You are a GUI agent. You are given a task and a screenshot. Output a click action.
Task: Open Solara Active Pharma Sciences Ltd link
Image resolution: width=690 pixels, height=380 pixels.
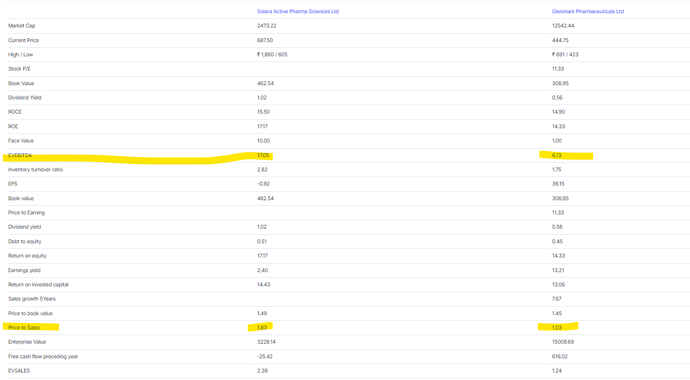[x=298, y=11]
